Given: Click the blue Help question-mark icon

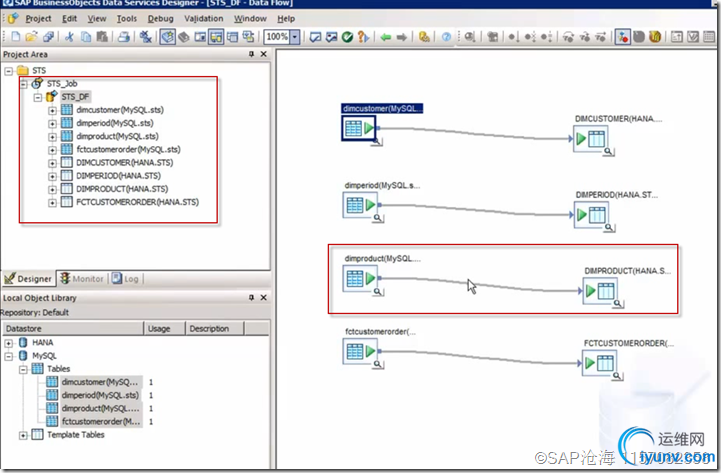Looking at the screenshot, I should click(446, 37).
